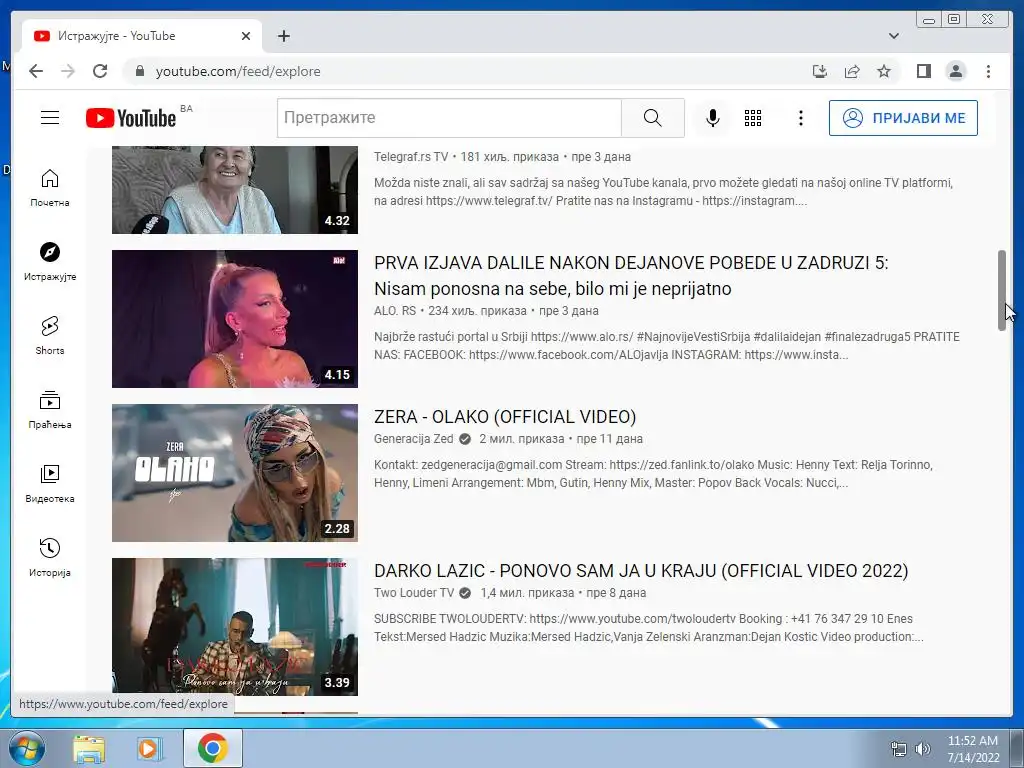This screenshot has height=768, width=1024.
Task: Click the network tray icon
Action: [899, 749]
